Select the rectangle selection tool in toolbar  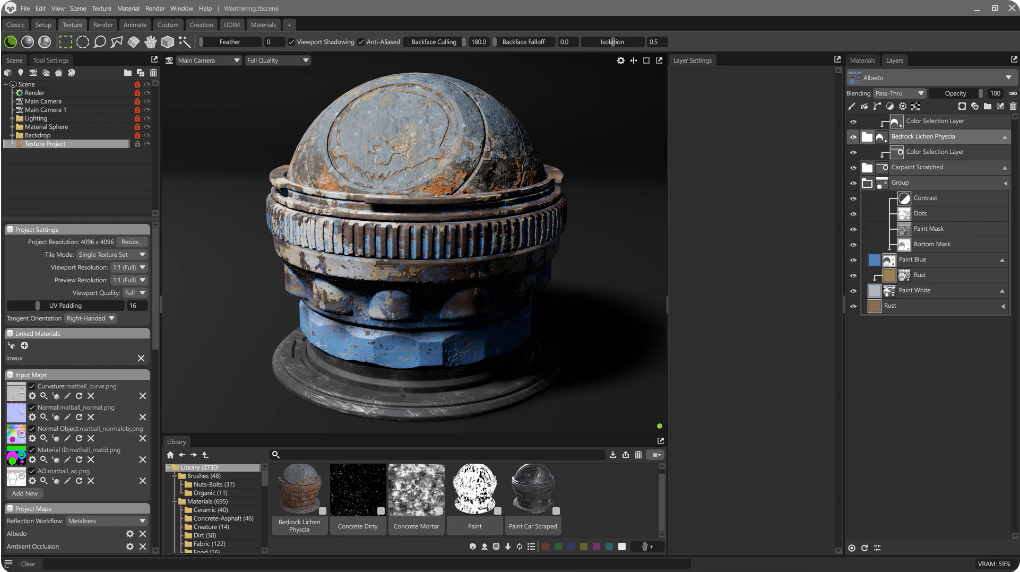pos(65,42)
